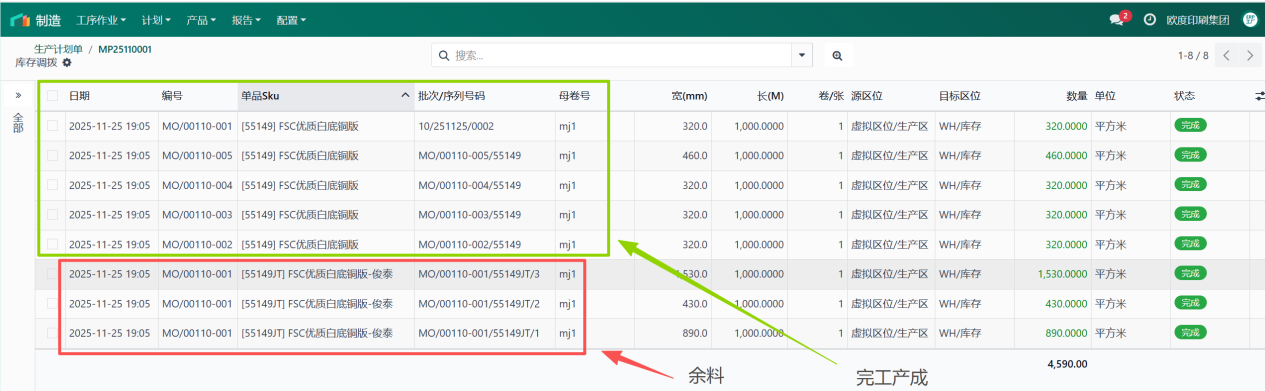The image size is (1265, 391).
Task: Check the row MO/00110-004
Action: coord(52,185)
